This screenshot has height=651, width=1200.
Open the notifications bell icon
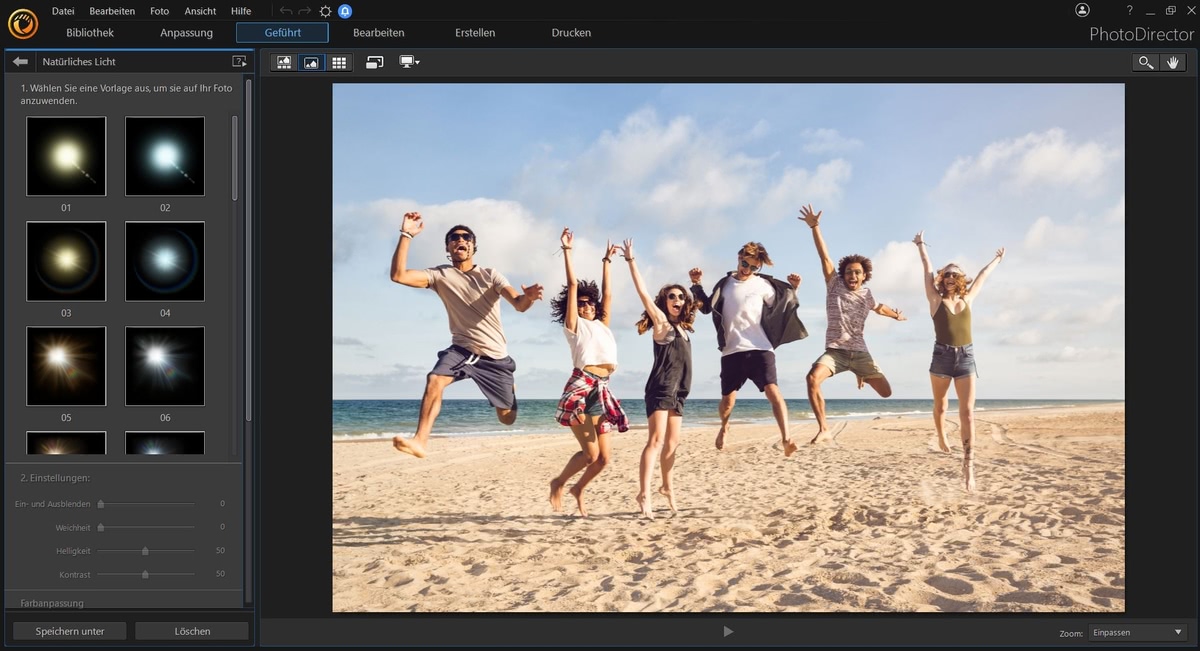coord(345,11)
